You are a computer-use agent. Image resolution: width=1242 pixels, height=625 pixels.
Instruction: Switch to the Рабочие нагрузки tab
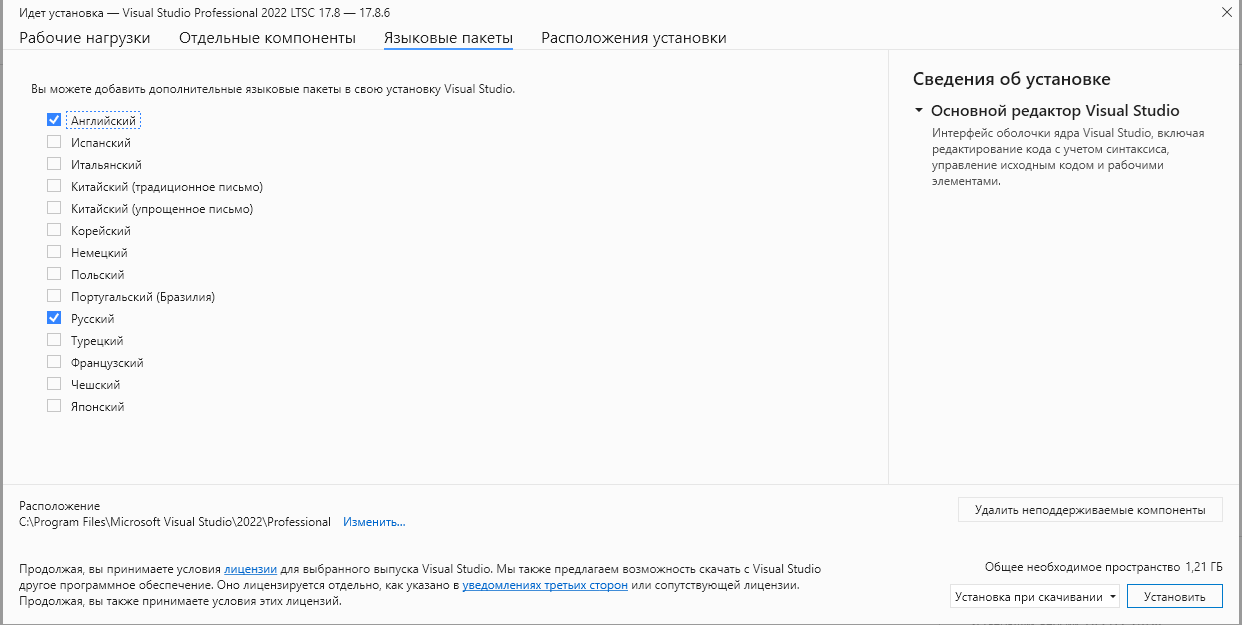(85, 38)
